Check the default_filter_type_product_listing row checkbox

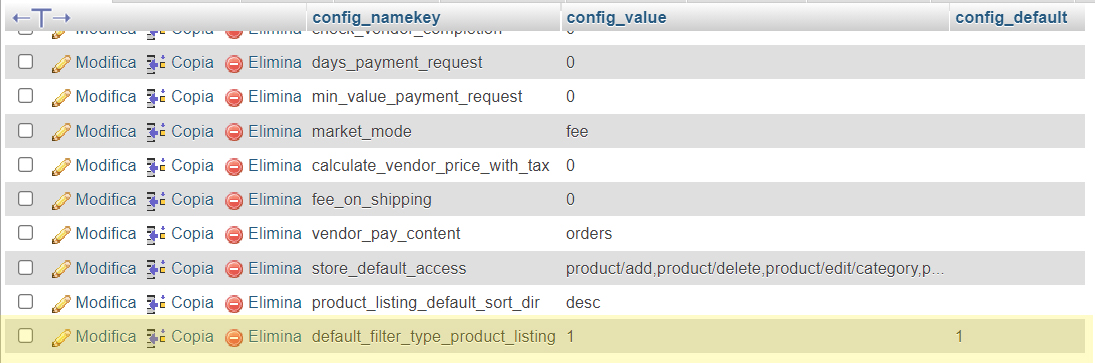pos(25,336)
